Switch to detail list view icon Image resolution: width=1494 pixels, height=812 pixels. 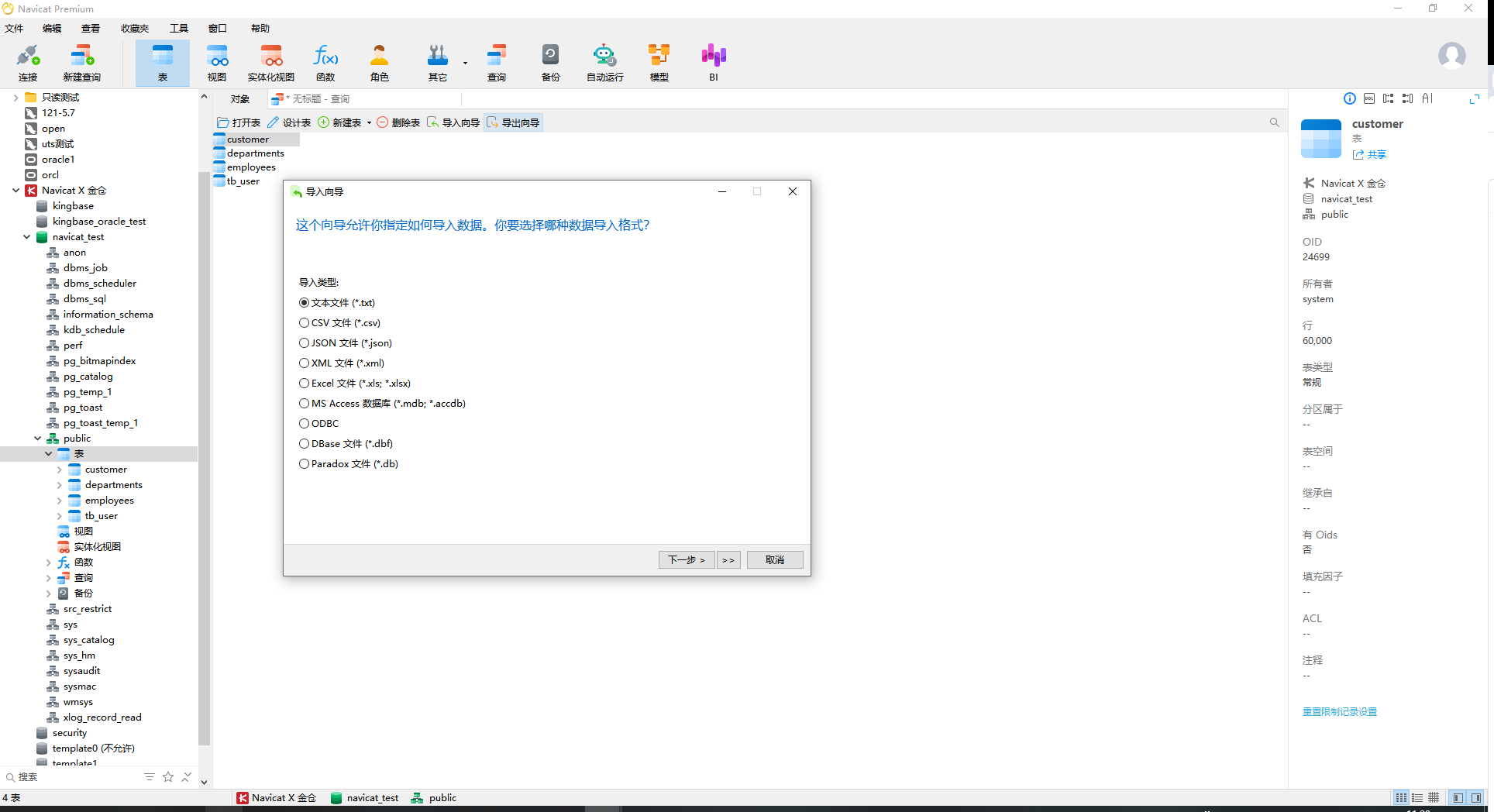click(1417, 797)
